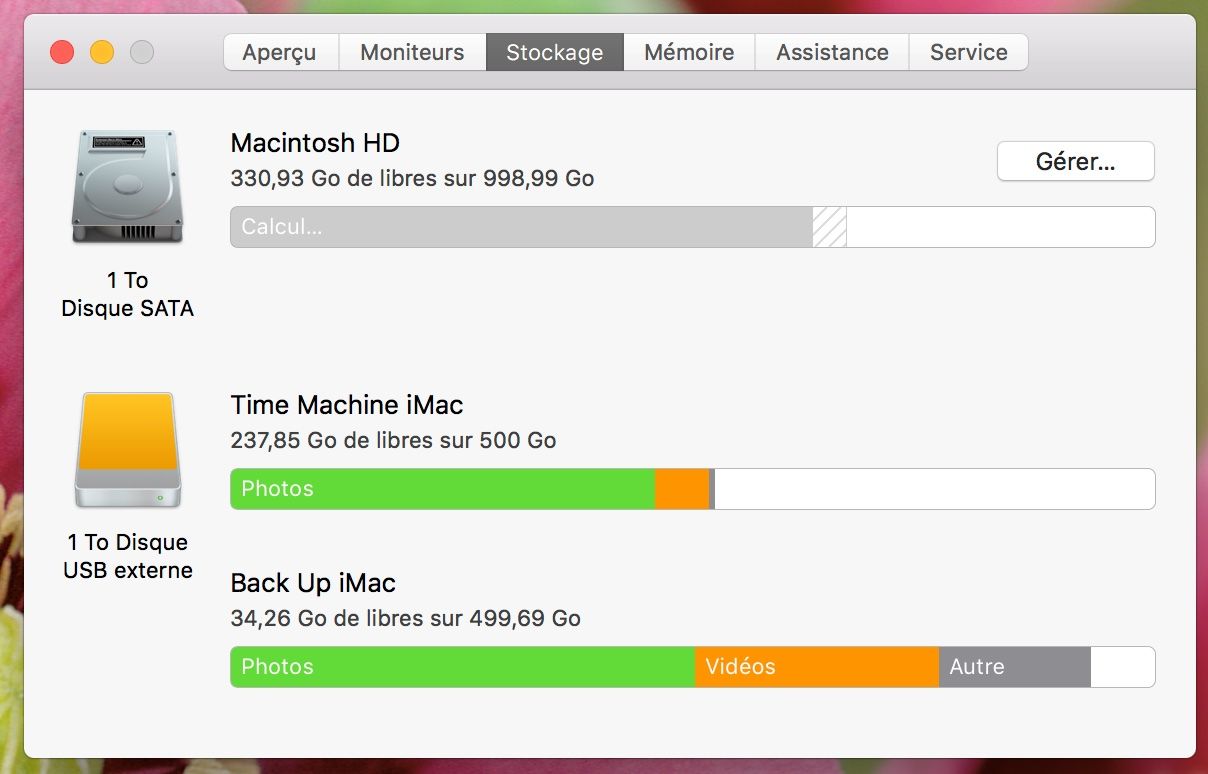Image resolution: width=1208 pixels, height=774 pixels.
Task: Click the Macintosh HD internal disk icon
Action: pyautogui.click(x=127, y=187)
